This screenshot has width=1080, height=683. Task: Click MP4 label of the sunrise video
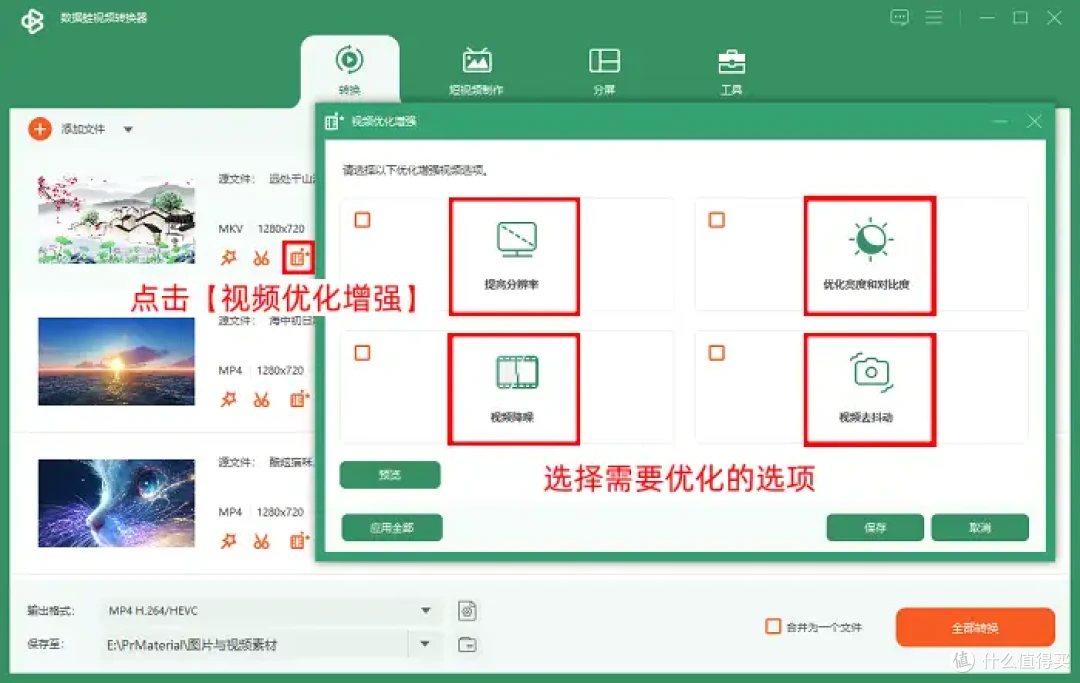click(230, 370)
